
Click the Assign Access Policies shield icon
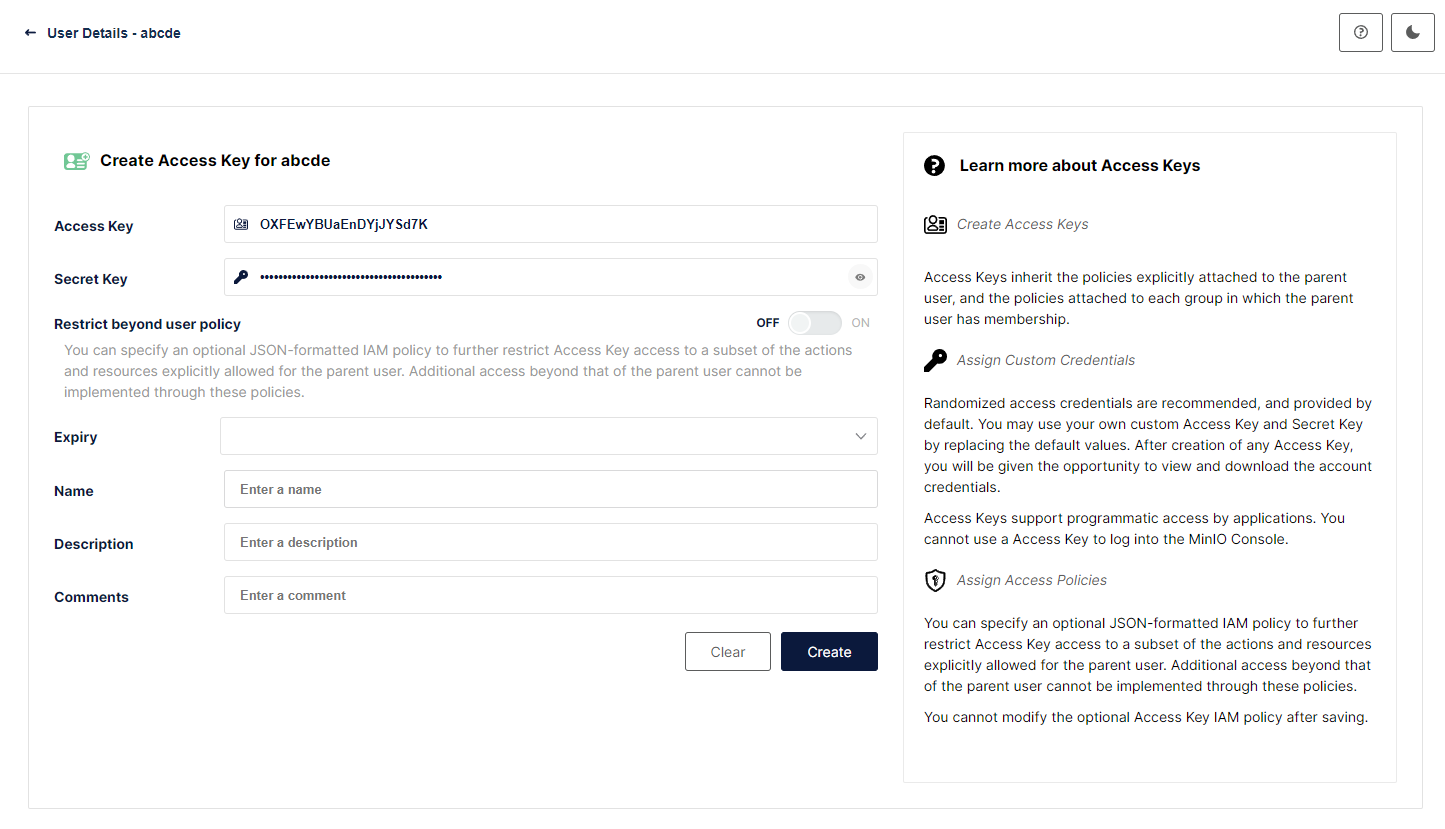tap(935, 580)
